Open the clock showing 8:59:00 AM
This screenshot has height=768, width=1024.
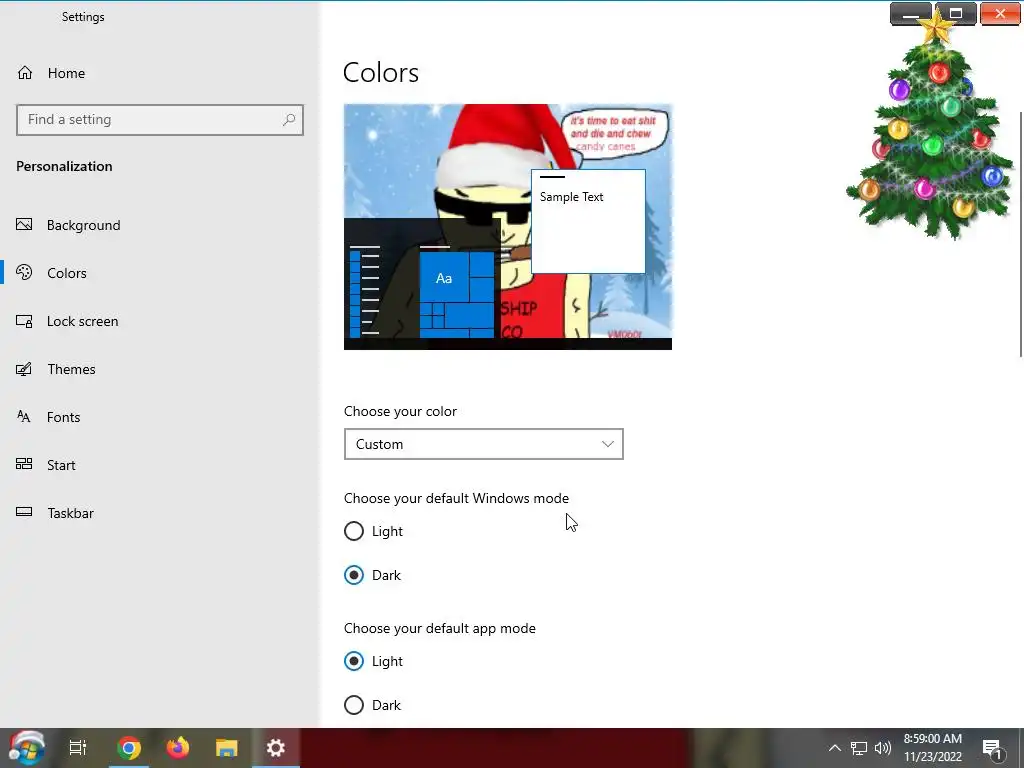tap(933, 739)
